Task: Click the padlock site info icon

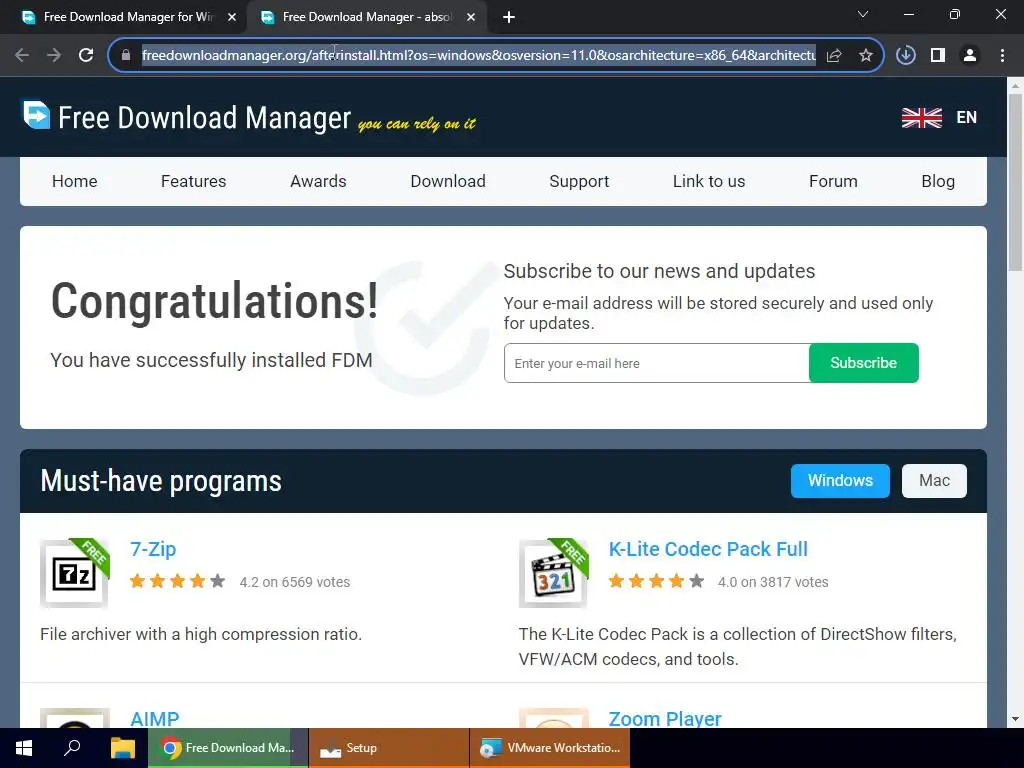Action: click(x=126, y=56)
